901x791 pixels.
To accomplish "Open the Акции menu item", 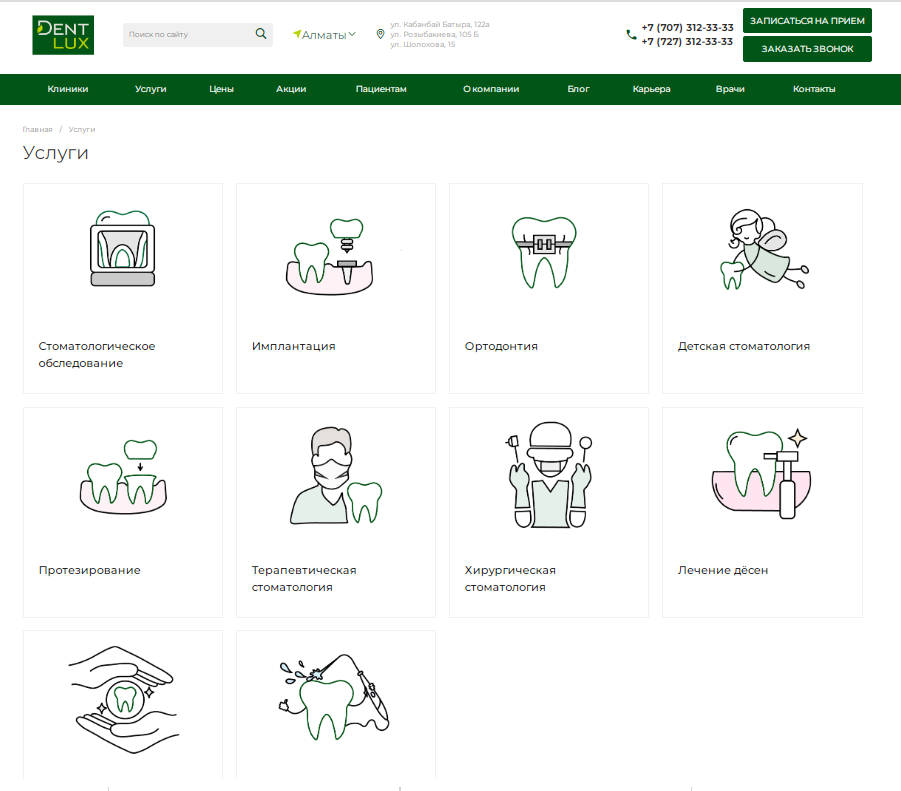I will (x=291, y=89).
